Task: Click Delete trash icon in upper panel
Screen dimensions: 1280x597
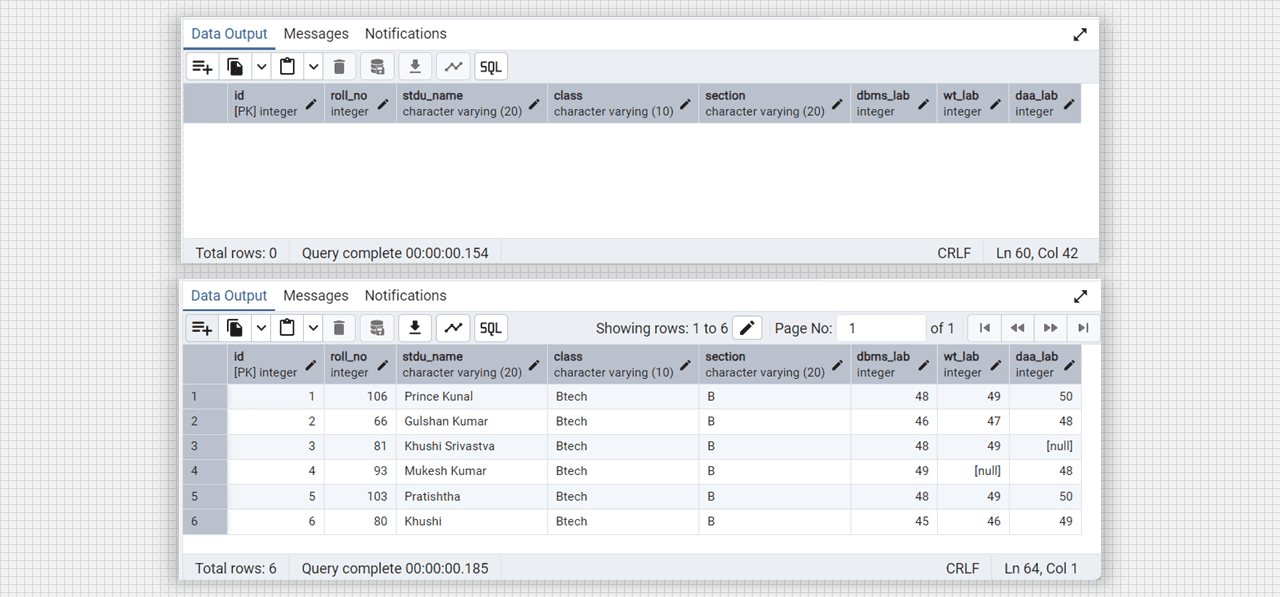Action: [339, 67]
